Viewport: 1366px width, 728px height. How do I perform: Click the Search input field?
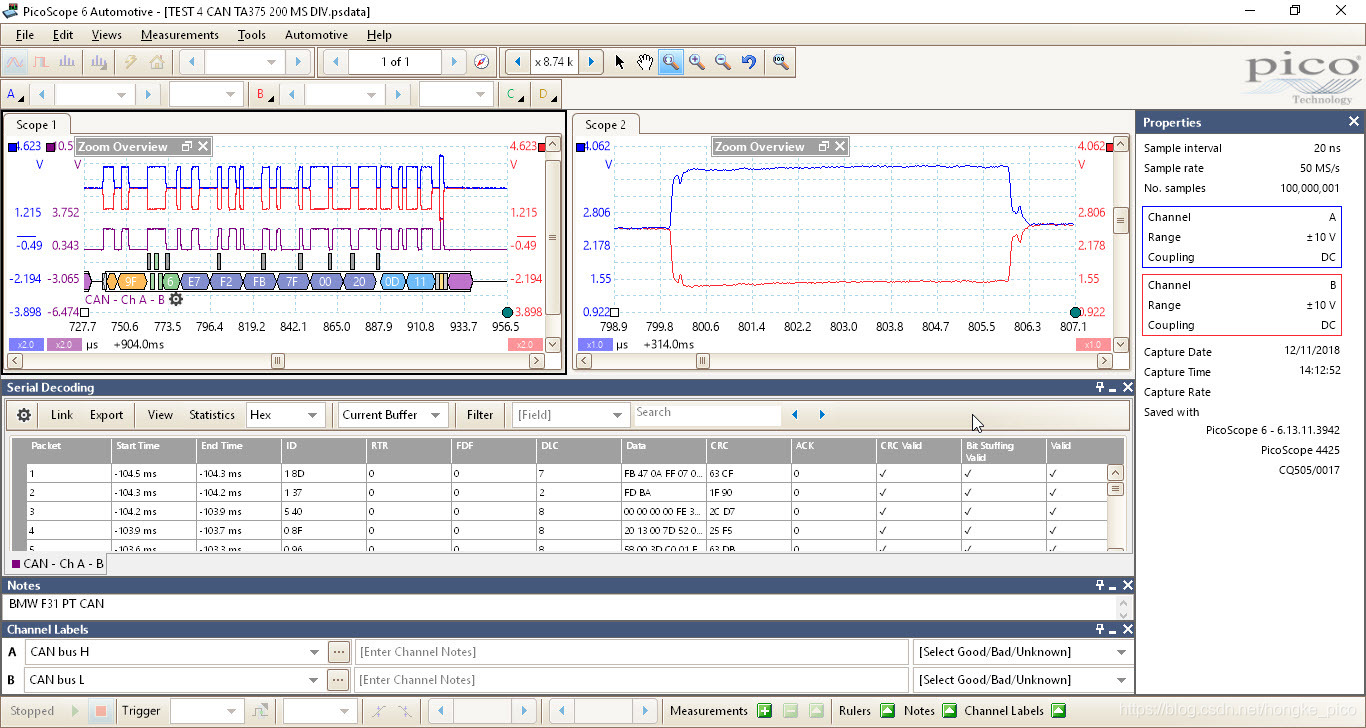pyautogui.click(x=707, y=413)
